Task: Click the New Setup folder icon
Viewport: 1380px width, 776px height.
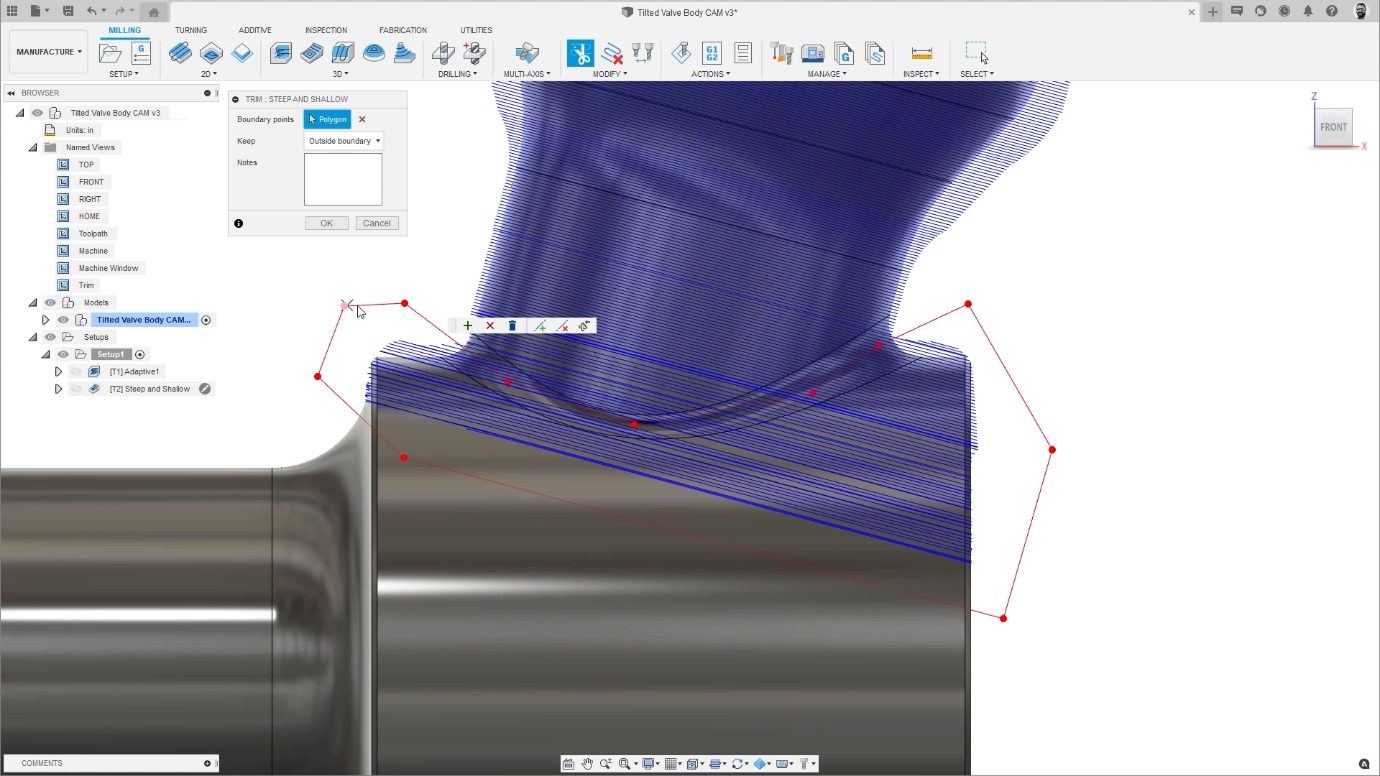Action: coord(111,53)
